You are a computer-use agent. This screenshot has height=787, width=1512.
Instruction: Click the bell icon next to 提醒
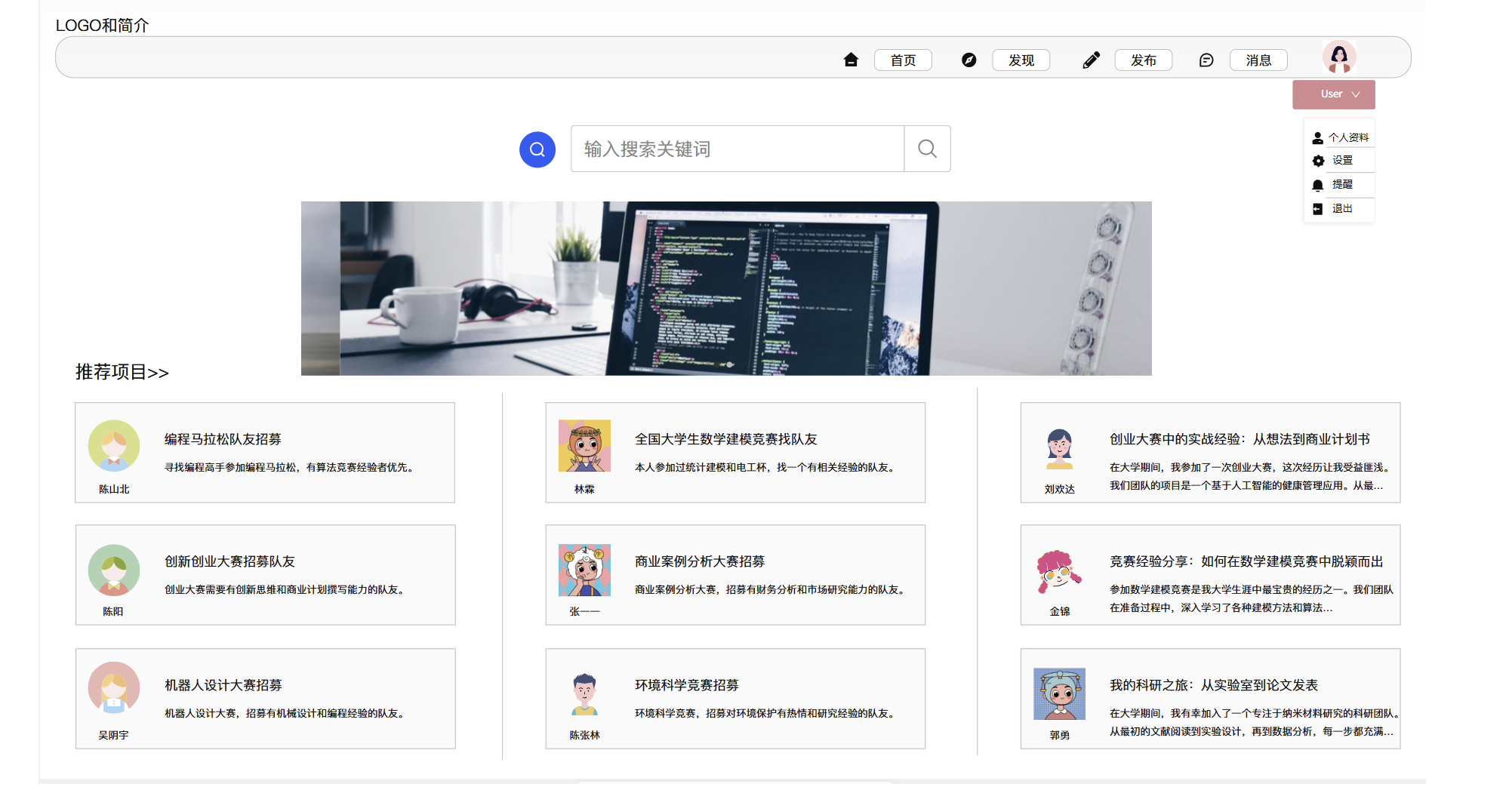coord(1318,185)
